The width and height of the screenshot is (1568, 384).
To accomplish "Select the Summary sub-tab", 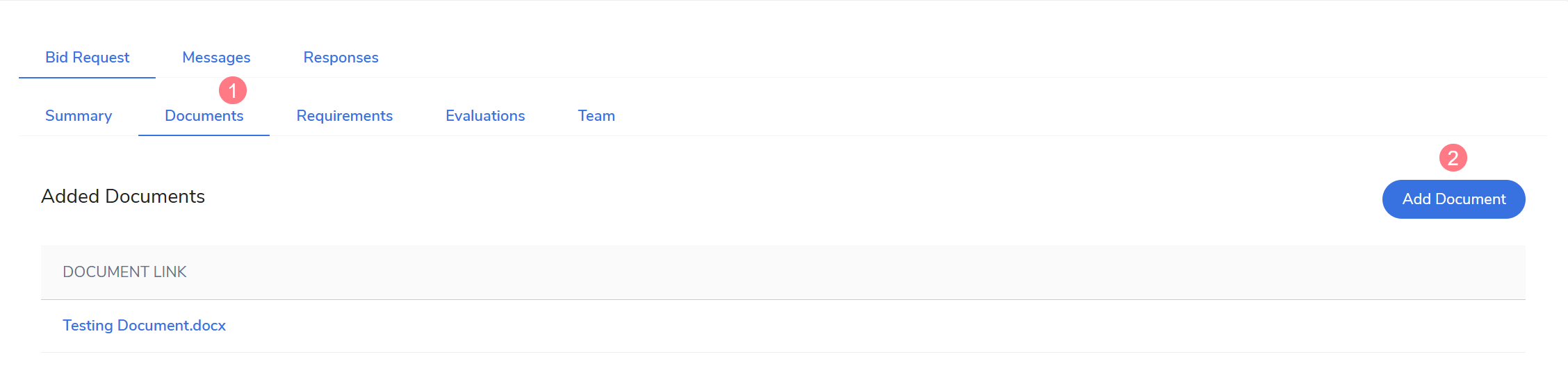I will coord(79,116).
